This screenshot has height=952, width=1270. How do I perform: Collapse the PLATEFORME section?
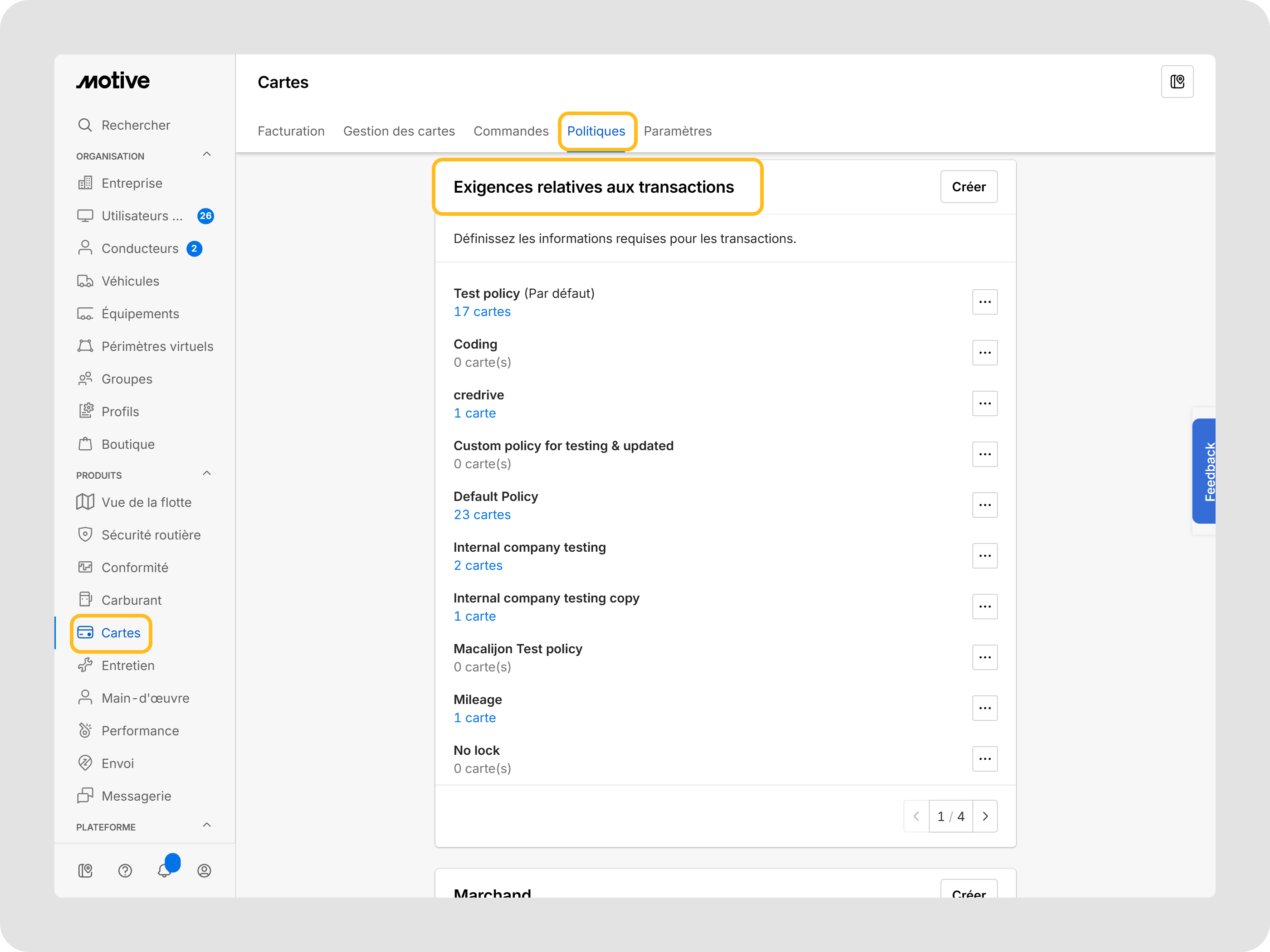point(207,826)
